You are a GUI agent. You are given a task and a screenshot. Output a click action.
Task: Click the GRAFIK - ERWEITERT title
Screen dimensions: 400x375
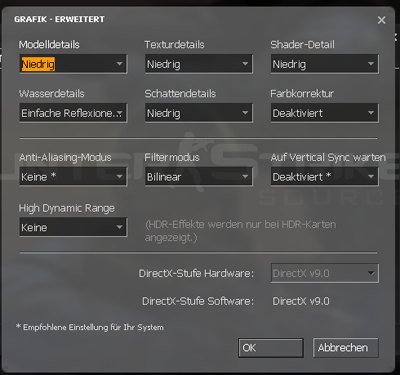[59, 19]
